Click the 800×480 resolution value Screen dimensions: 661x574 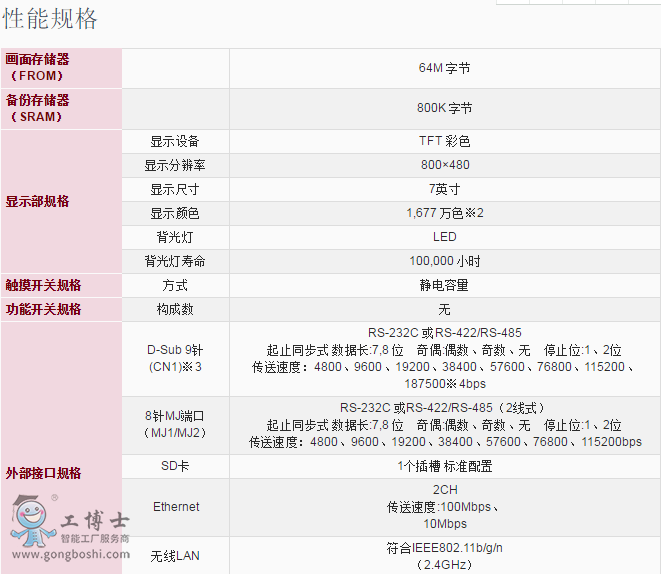click(x=444, y=165)
